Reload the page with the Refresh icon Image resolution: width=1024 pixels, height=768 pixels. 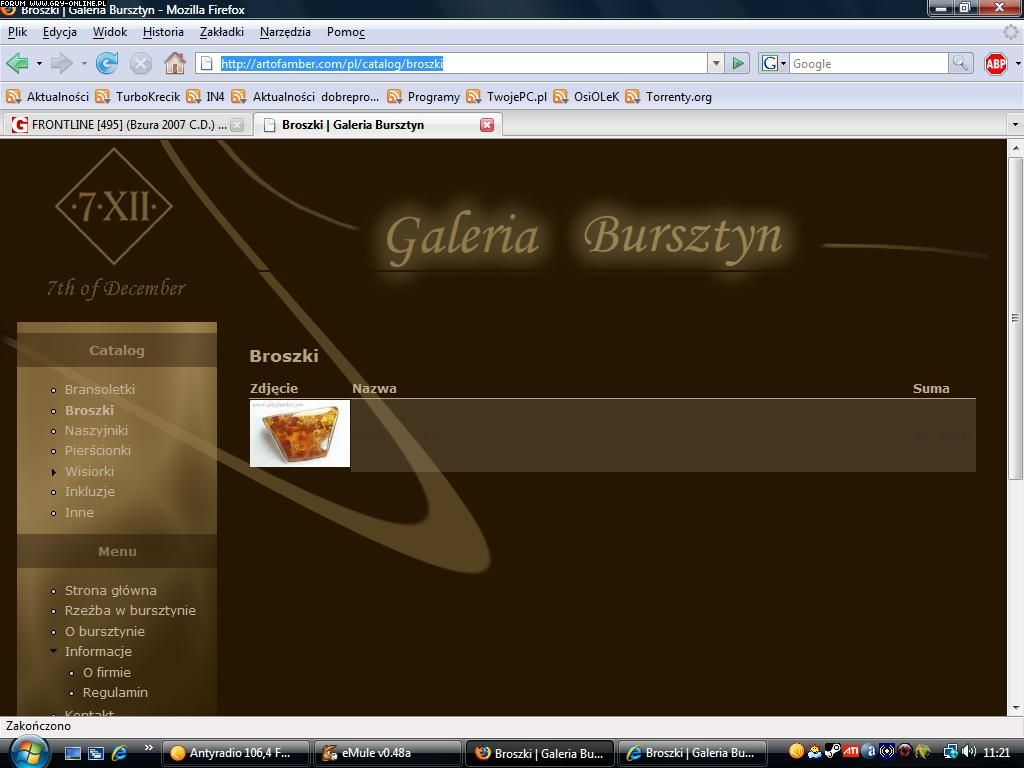click(106, 63)
